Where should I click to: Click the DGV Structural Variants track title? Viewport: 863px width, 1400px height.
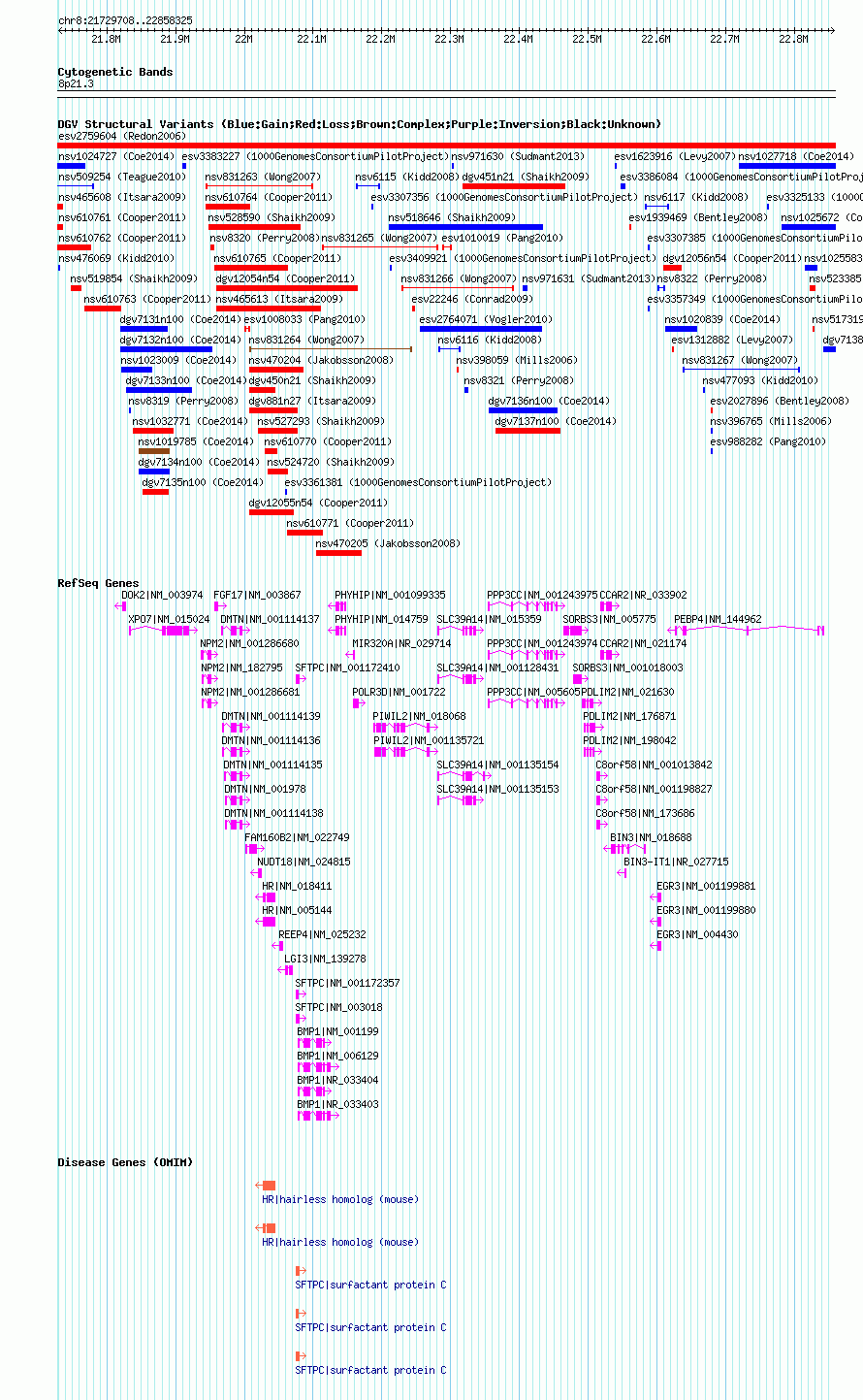coord(359,124)
